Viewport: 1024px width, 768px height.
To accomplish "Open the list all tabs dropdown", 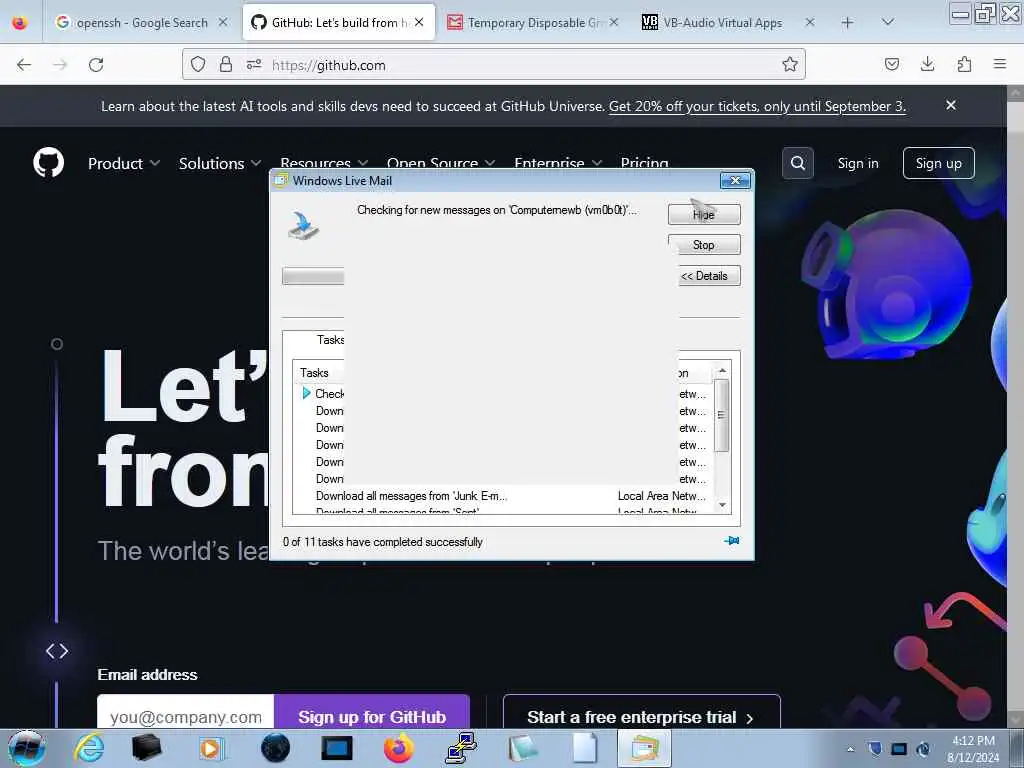I will [888, 22].
